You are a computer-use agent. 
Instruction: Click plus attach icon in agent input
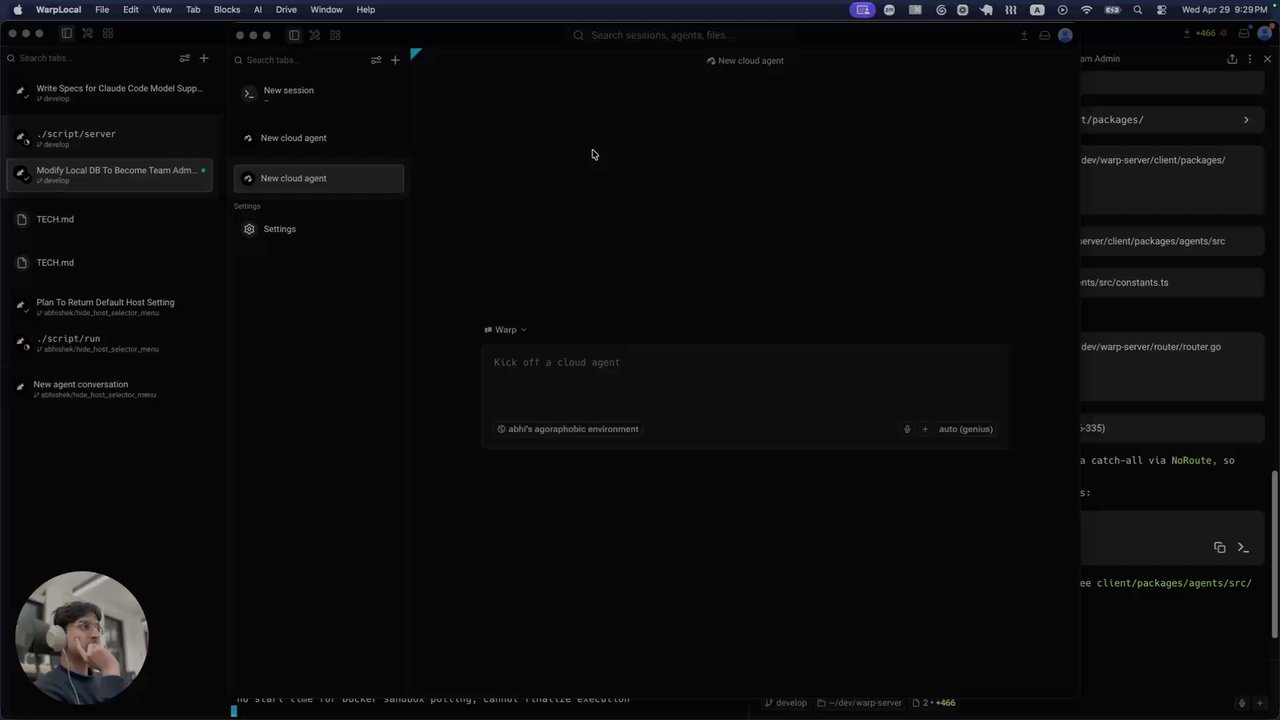tap(925, 429)
